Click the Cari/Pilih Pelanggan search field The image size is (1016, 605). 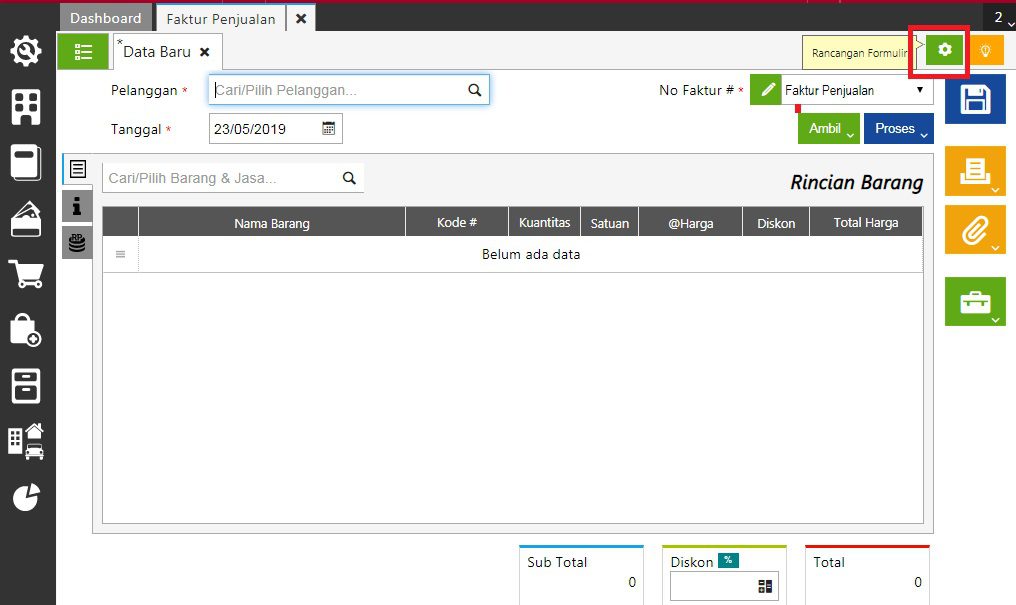pyautogui.click(x=338, y=90)
